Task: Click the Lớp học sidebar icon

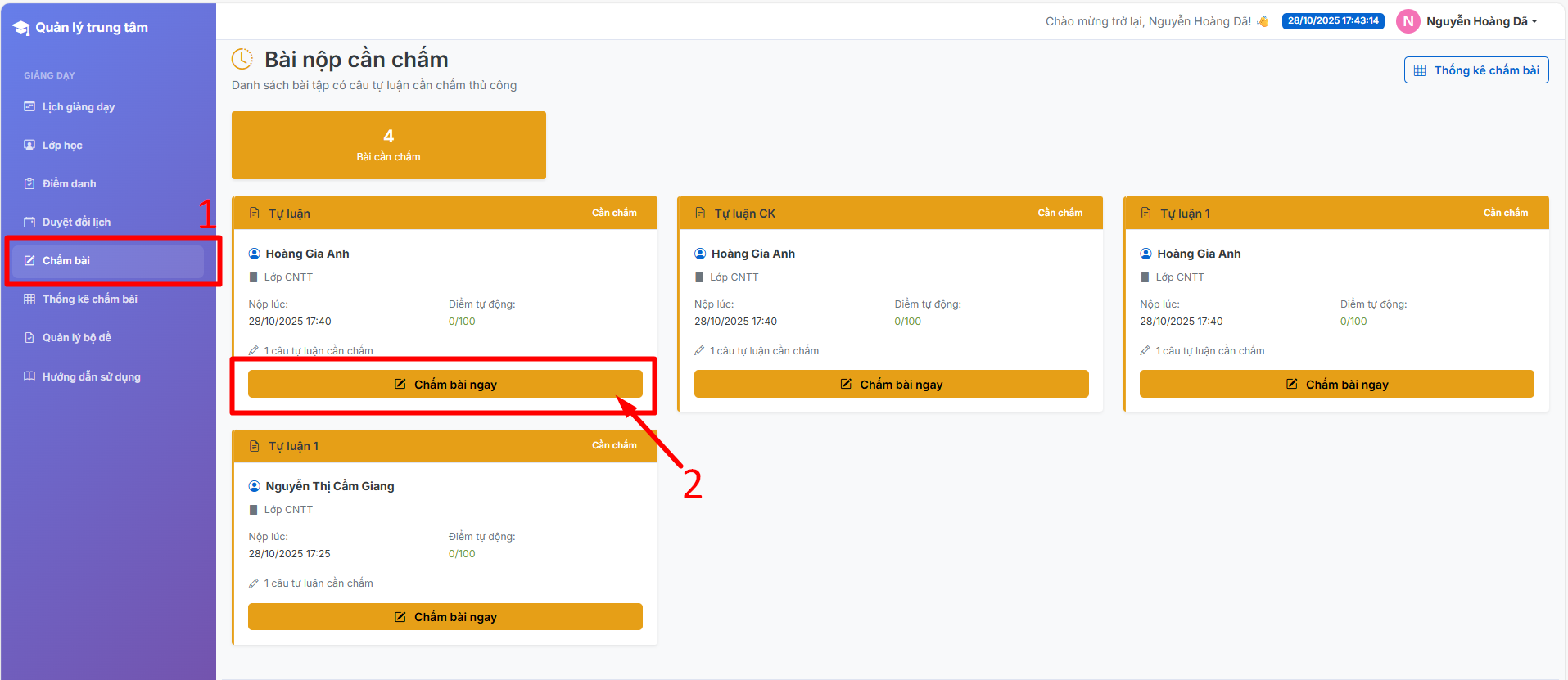Action: coord(29,145)
